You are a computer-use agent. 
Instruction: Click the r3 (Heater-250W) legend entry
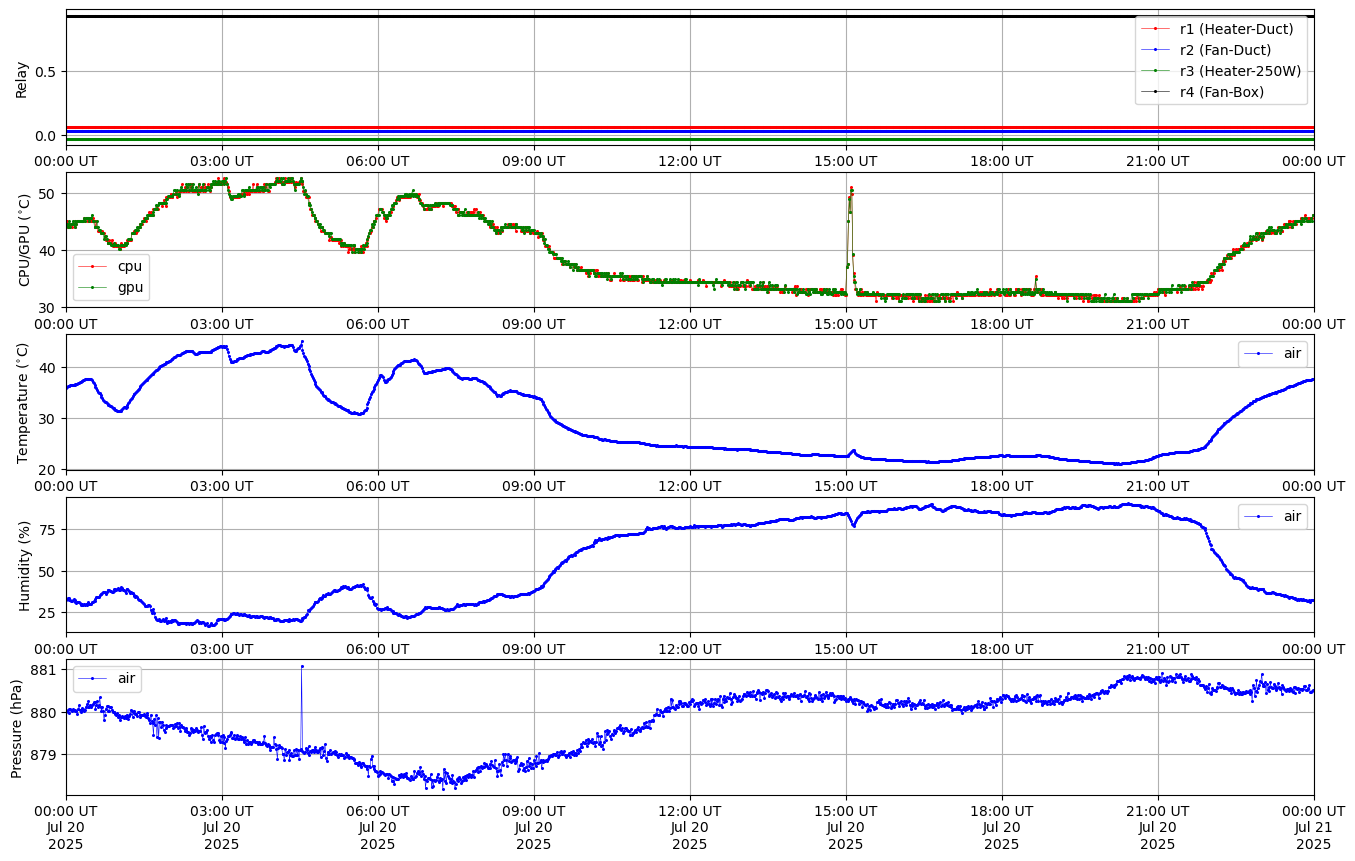coord(1222,71)
